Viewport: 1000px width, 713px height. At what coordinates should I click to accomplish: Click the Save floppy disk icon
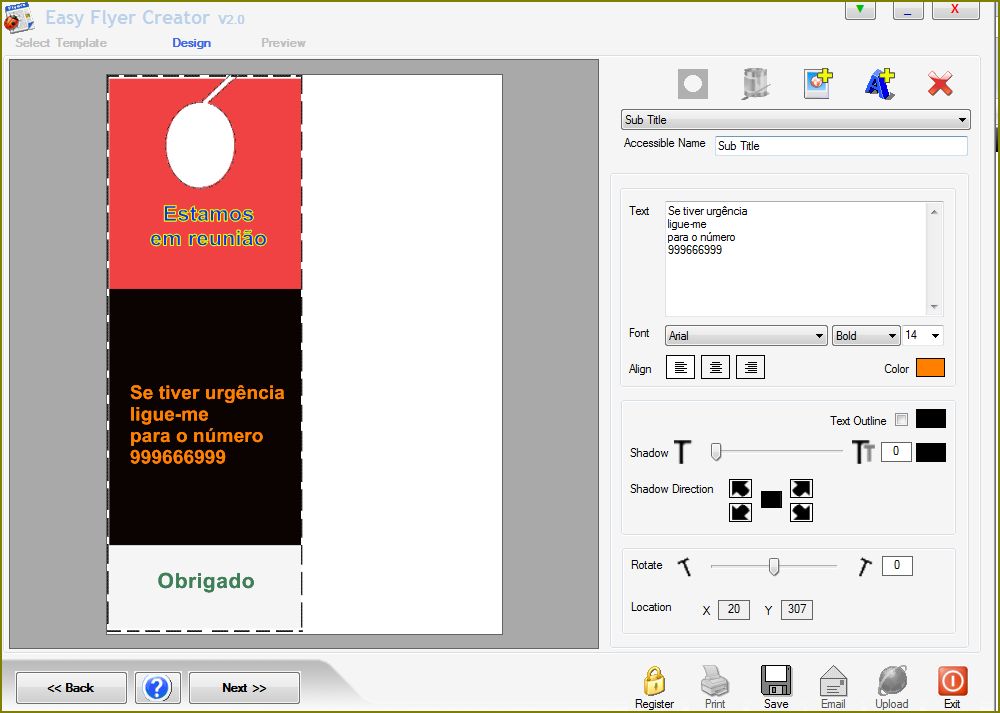pyautogui.click(x=776, y=681)
